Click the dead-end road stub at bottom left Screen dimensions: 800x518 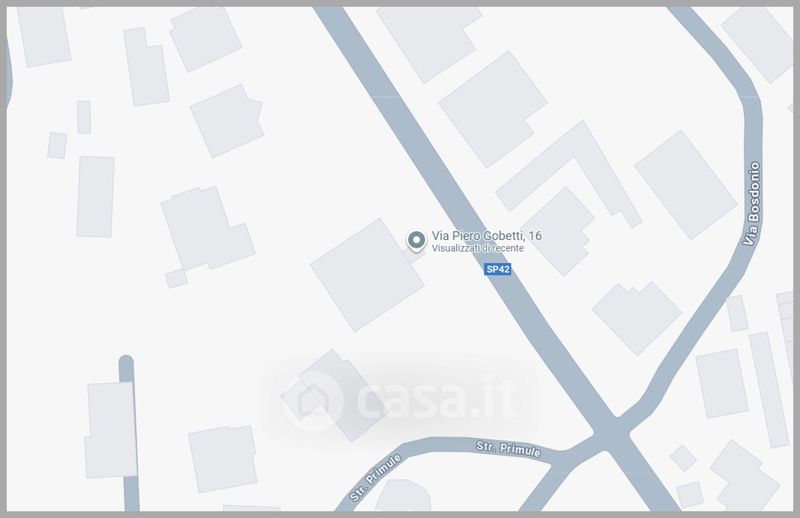[x=129, y=434]
